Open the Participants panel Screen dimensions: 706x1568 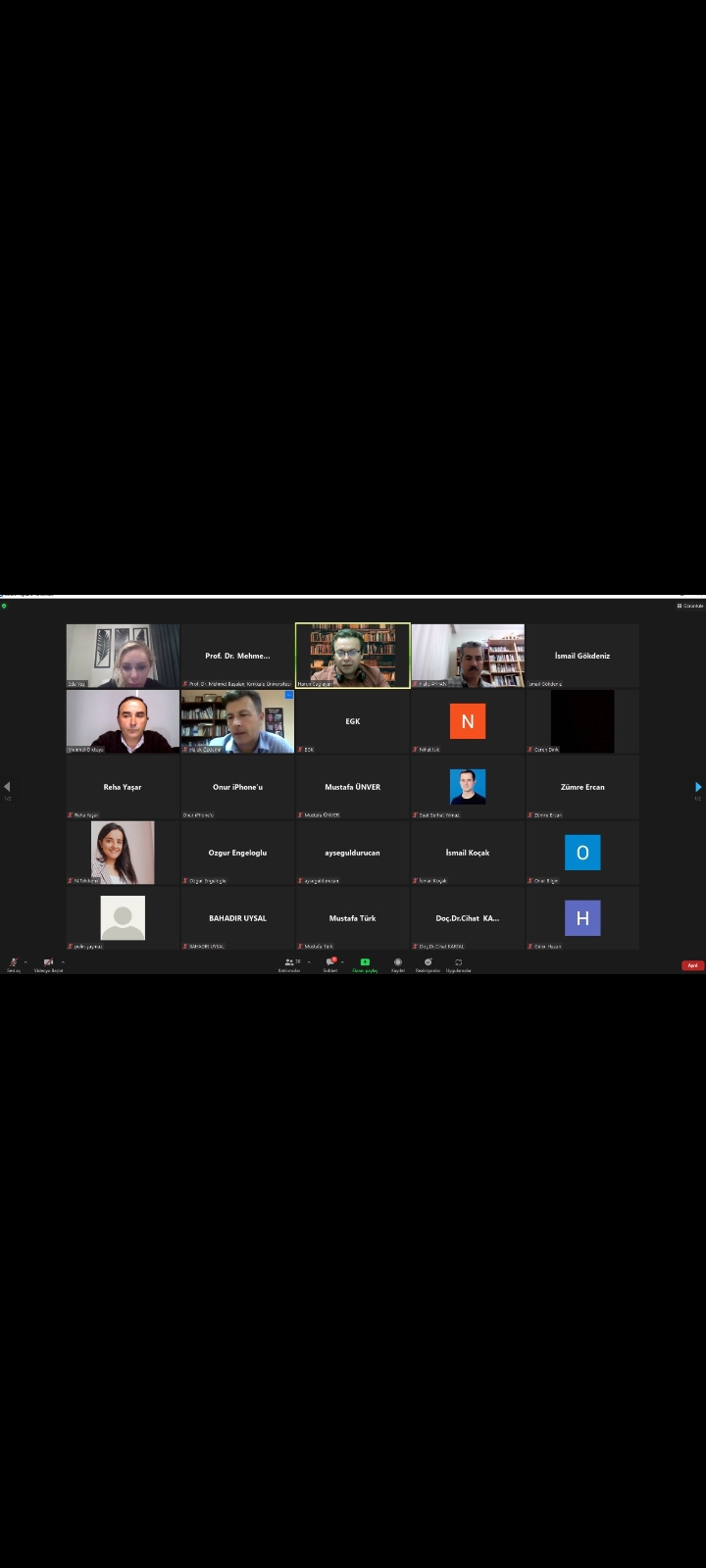pos(289,962)
